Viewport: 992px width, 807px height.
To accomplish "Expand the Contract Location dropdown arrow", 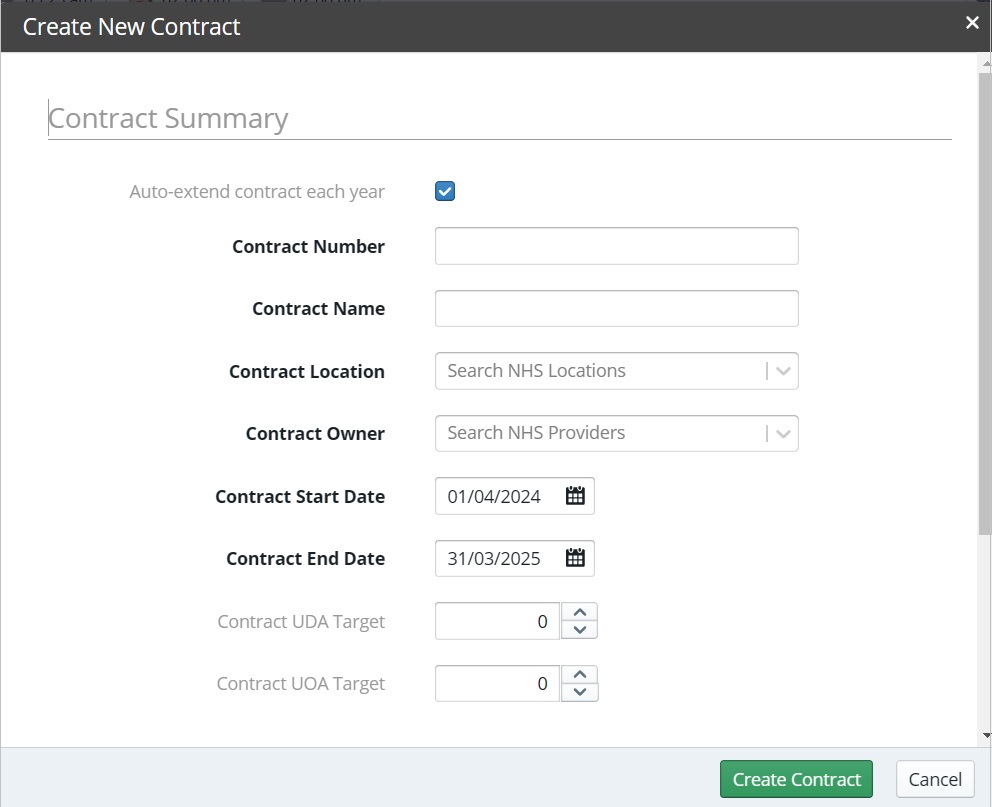I will pyautogui.click(x=783, y=371).
